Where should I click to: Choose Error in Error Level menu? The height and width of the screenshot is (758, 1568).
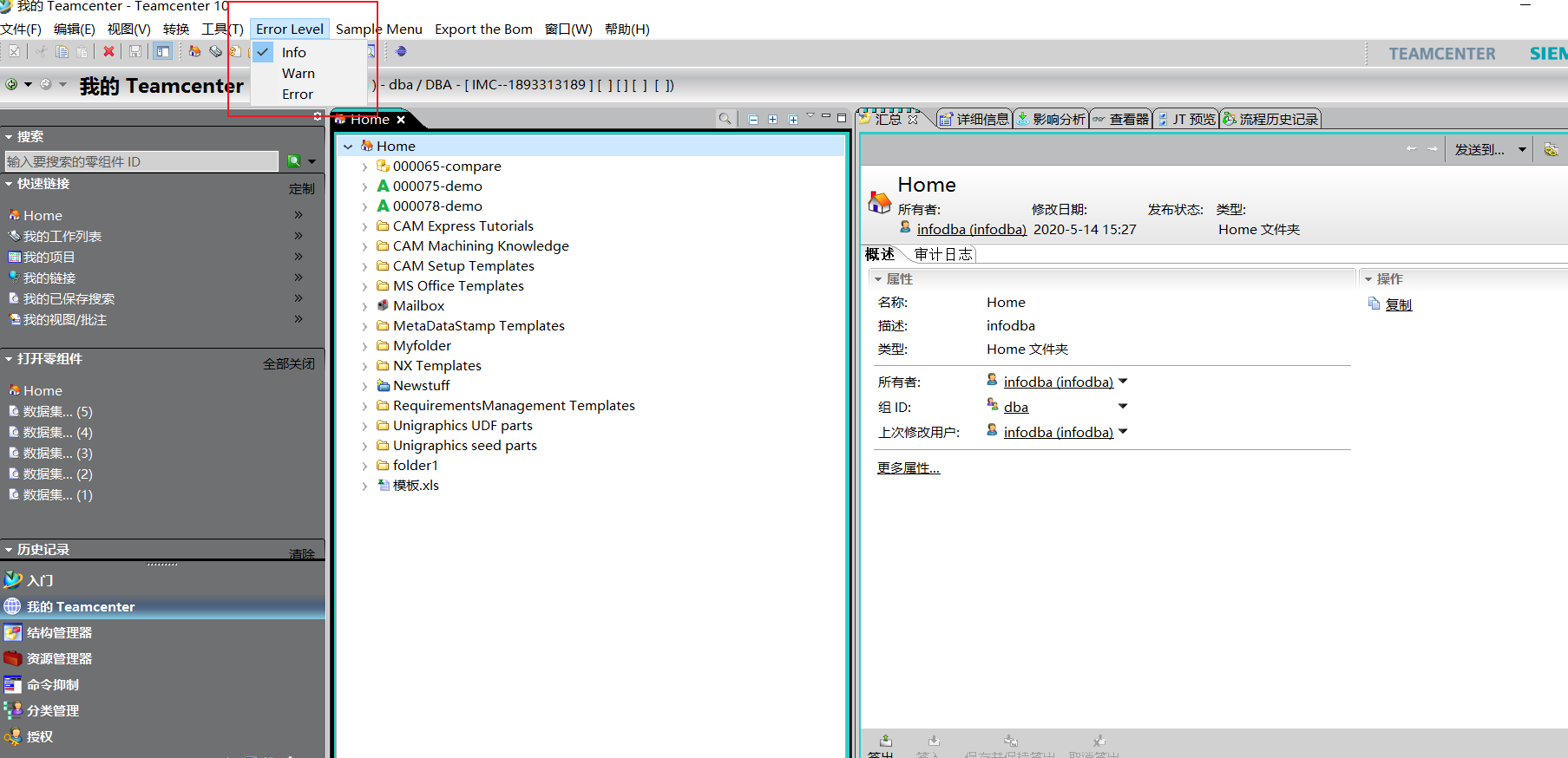tap(297, 95)
